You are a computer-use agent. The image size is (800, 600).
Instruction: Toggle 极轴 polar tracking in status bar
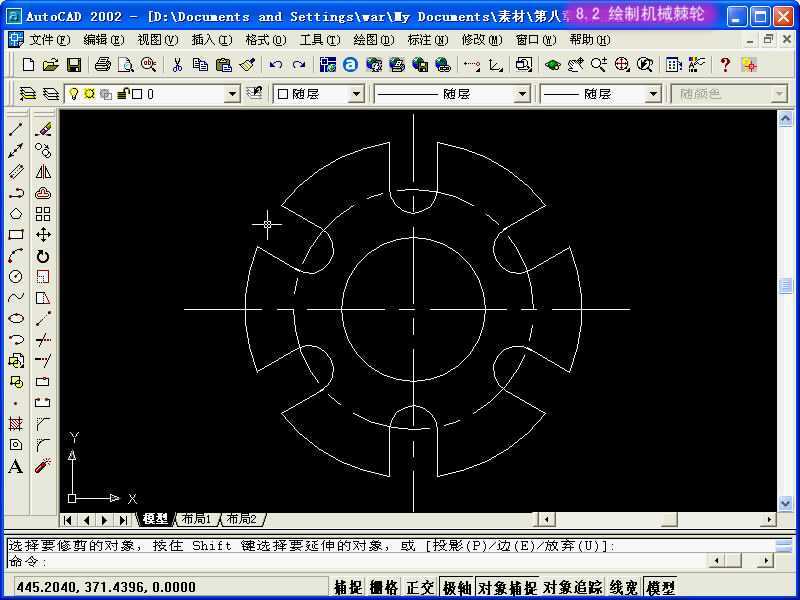point(457,587)
